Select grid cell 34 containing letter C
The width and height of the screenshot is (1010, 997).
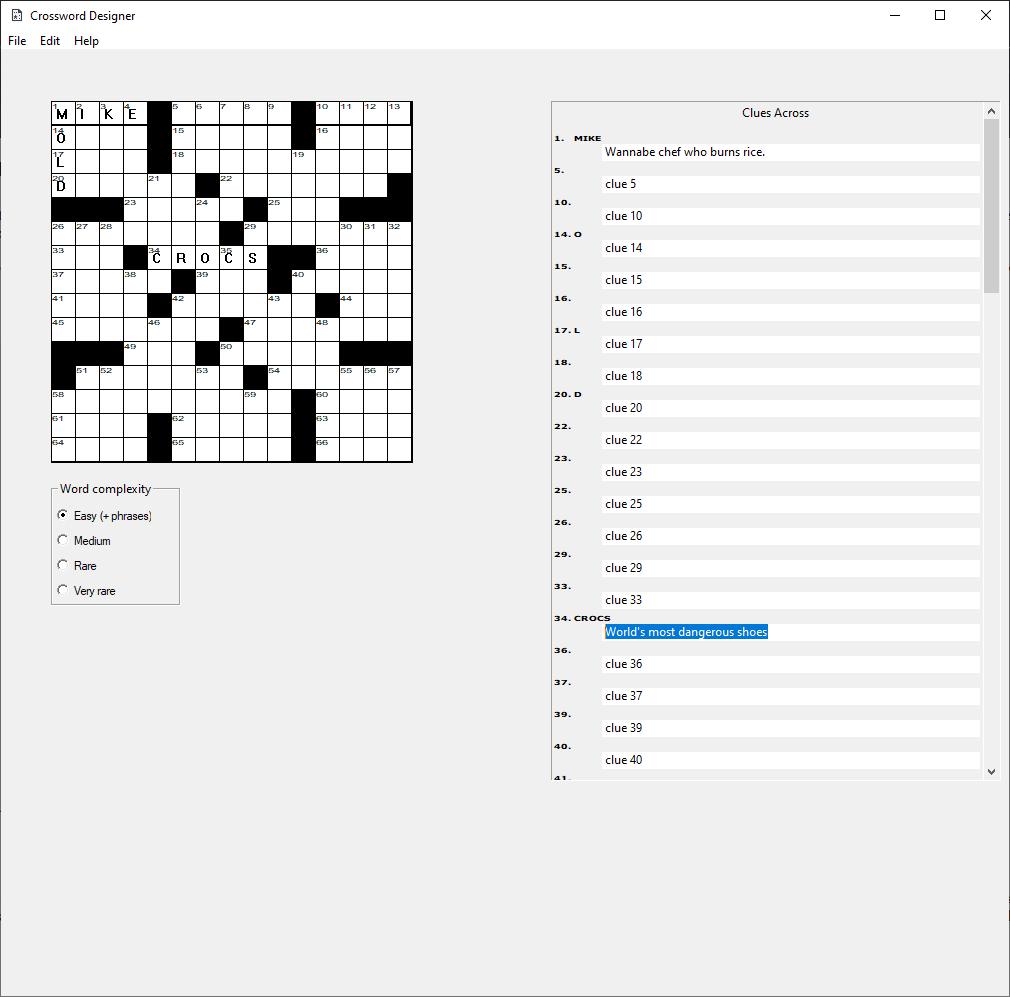[x=159, y=258]
